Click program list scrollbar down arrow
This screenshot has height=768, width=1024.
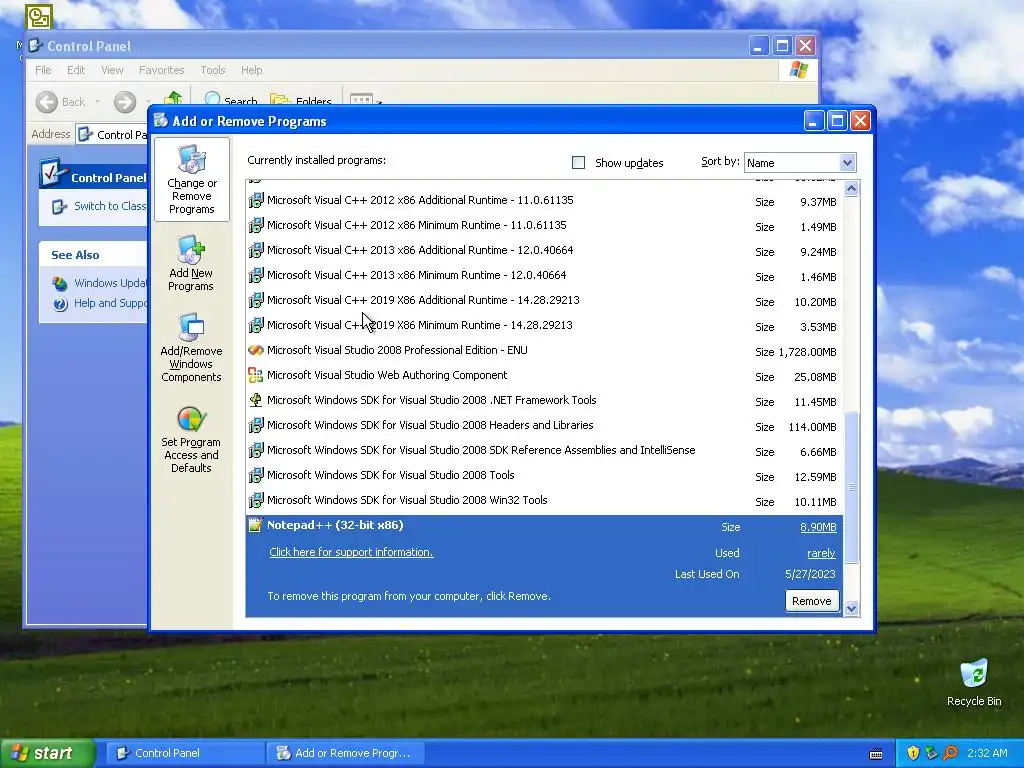tap(852, 609)
